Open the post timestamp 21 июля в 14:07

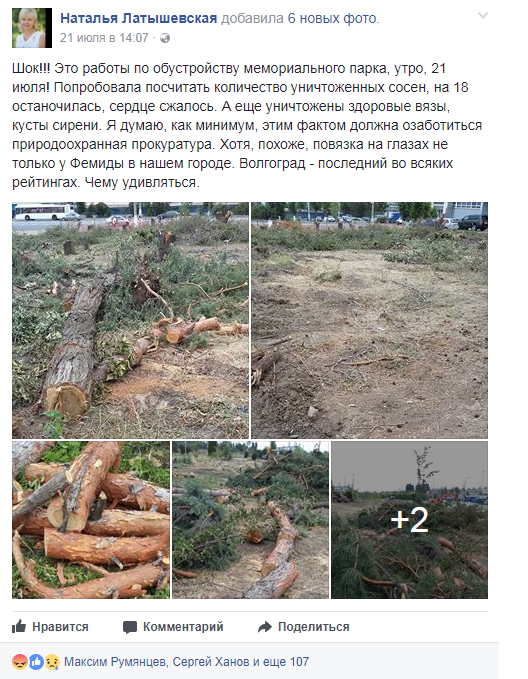click(104, 38)
